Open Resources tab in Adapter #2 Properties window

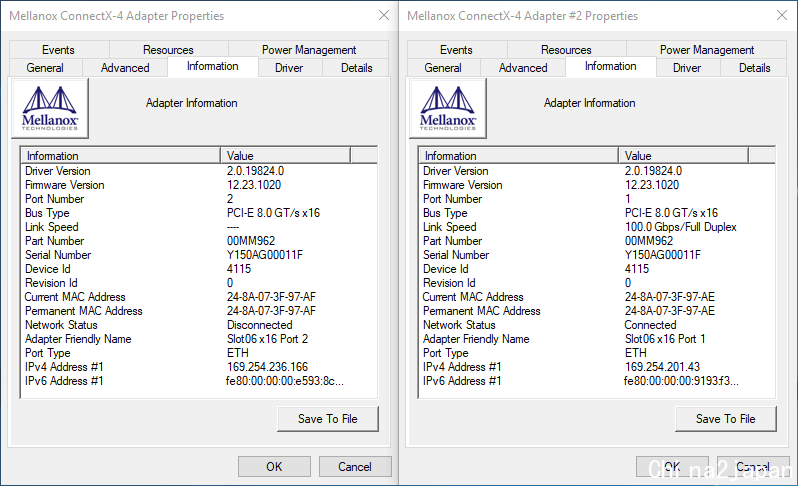click(566, 49)
